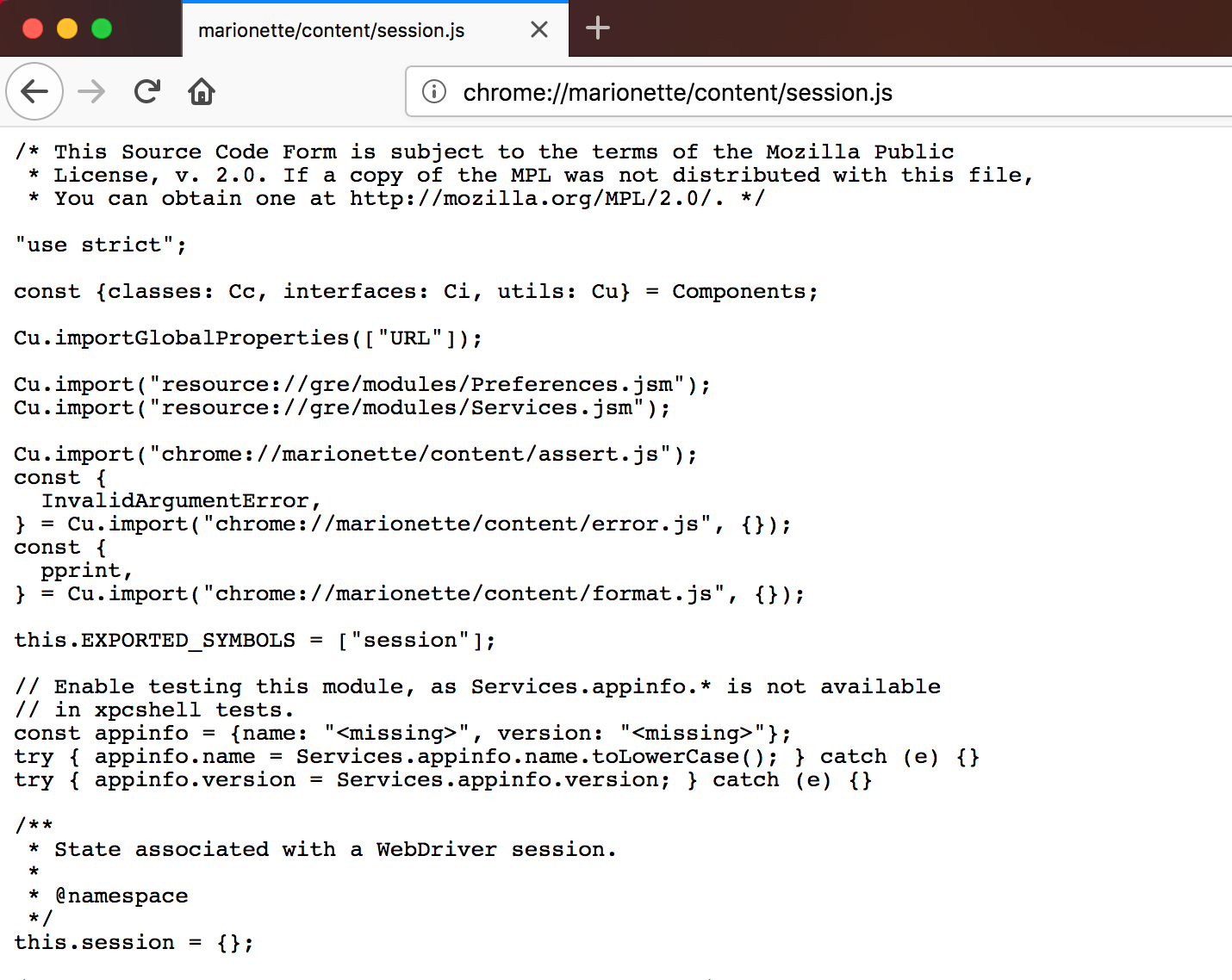Click the EXPORTED_SYMBOLS identifier
Image resolution: width=1232 pixels, height=980 pixels.
click(188, 641)
